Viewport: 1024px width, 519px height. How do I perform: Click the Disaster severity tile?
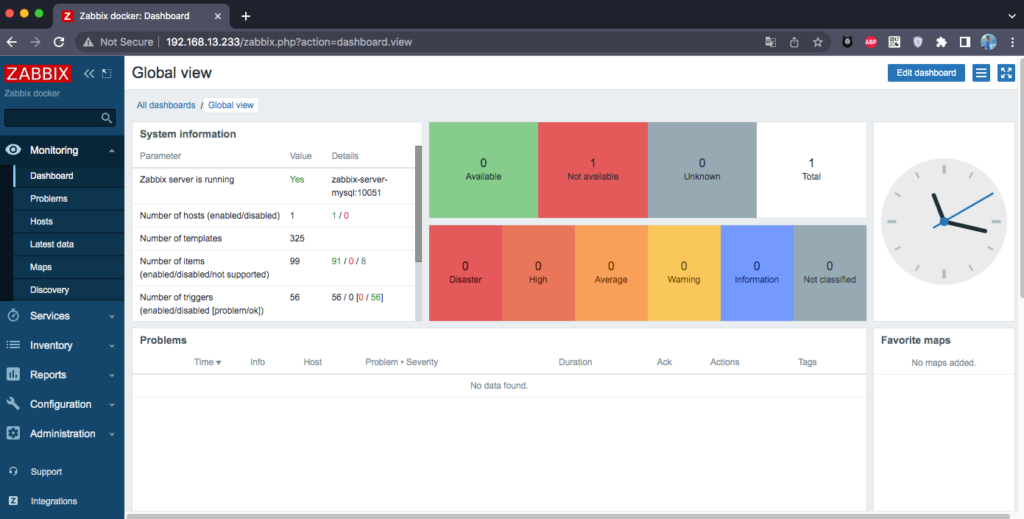coord(466,273)
